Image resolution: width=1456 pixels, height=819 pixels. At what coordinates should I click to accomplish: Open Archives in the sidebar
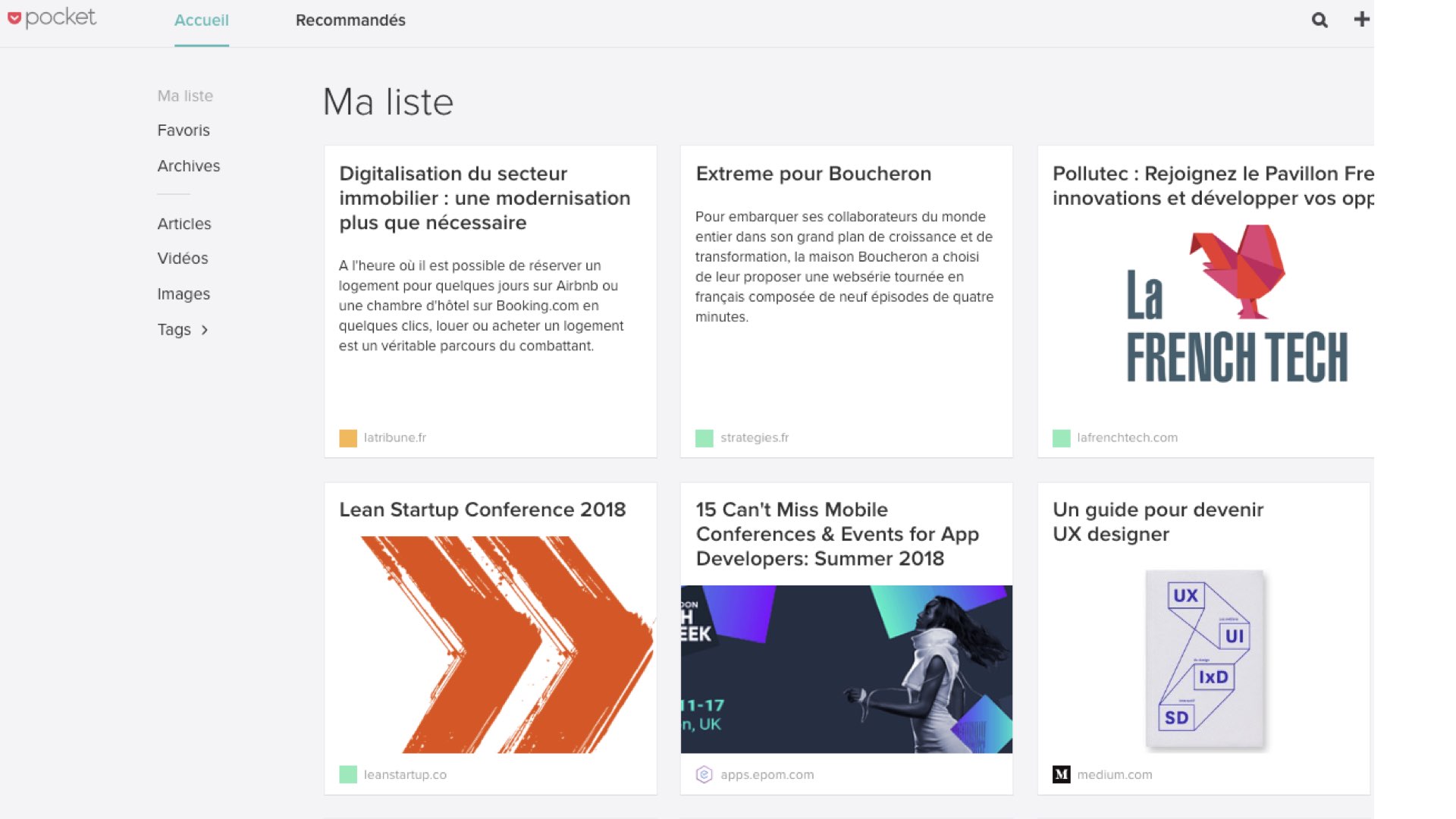click(189, 166)
